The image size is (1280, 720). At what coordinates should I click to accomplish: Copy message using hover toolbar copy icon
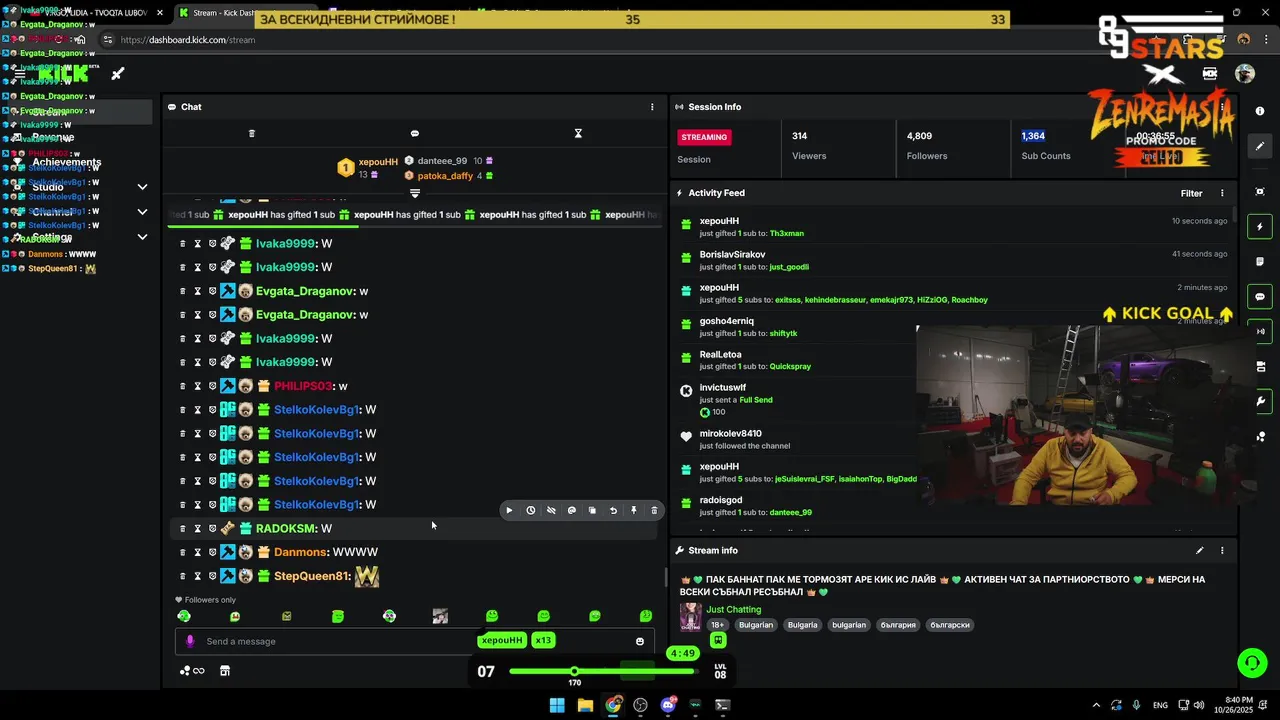pyautogui.click(x=592, y=510)
